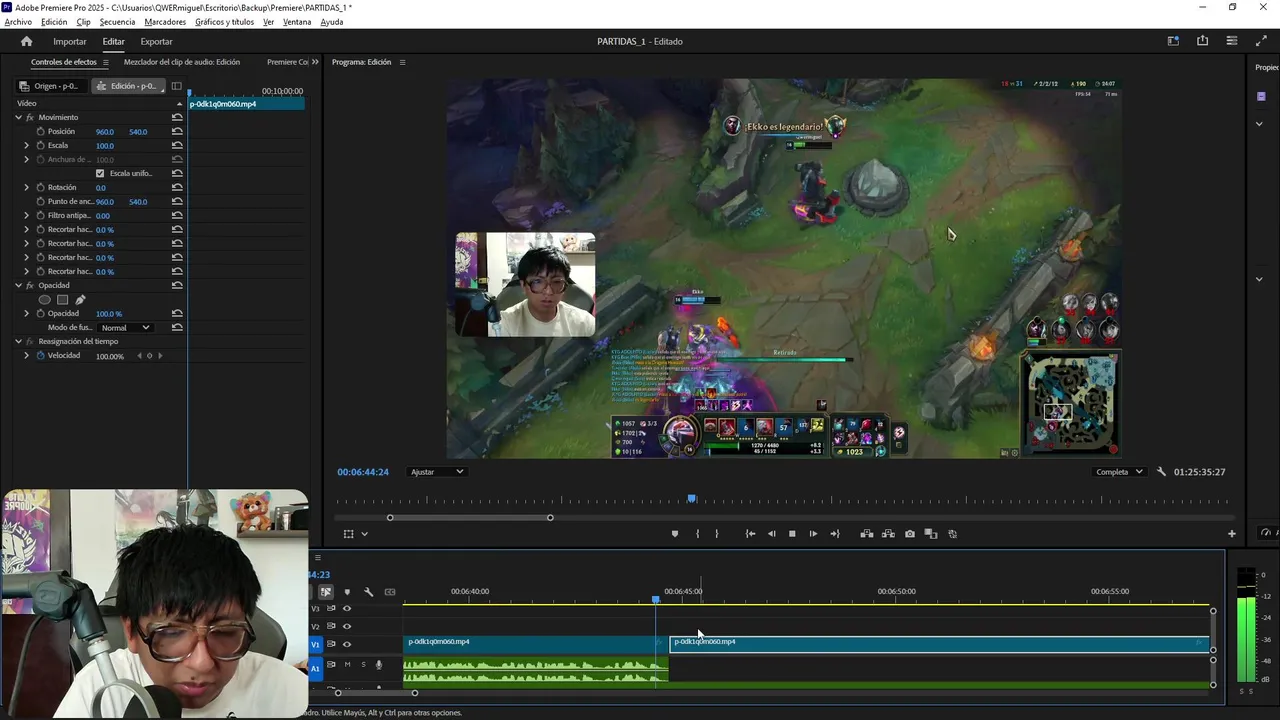Add keyframe for Velocidad
Screen dimensions: 1280x720
point(149,356)
